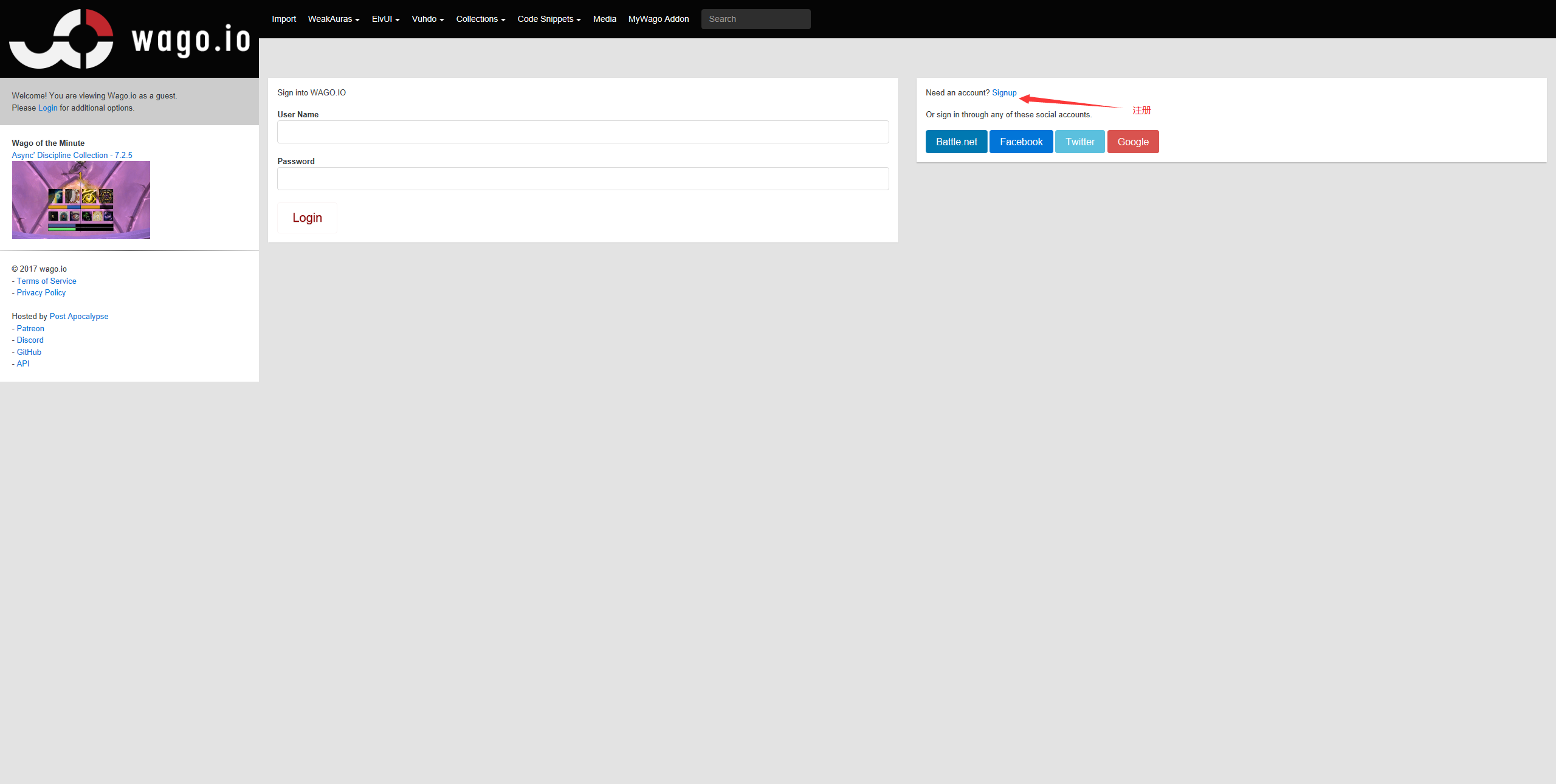Click the Signup link
This screenshot has height=784, width=1556.
click(x=1004, y=93)
